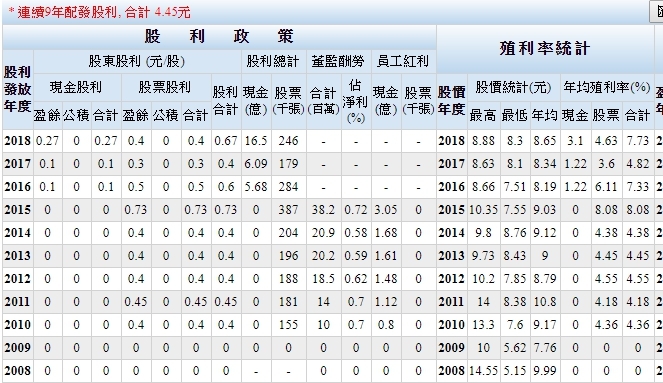Click the '最高' price column header

point(482,115)
